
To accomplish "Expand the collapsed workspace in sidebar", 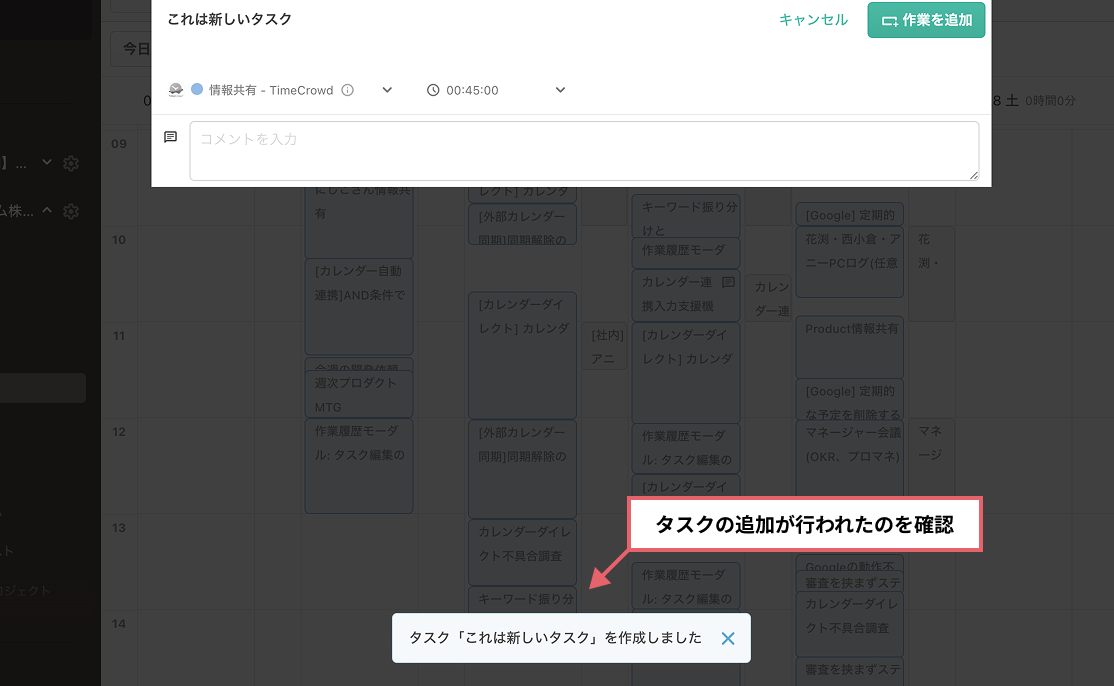I will click(x=45, y=163).
